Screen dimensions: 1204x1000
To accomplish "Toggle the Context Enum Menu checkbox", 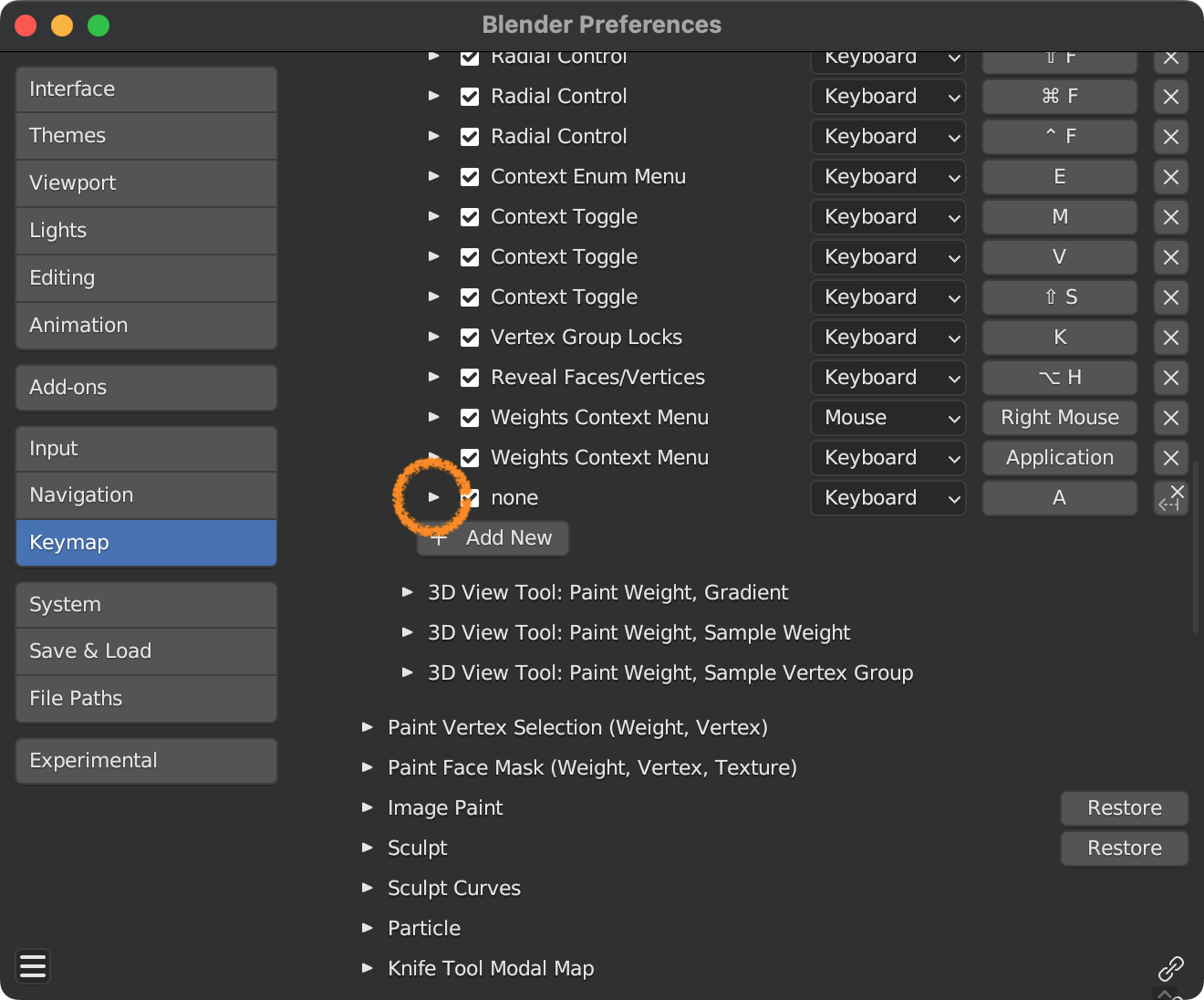I will click(470, 177).
